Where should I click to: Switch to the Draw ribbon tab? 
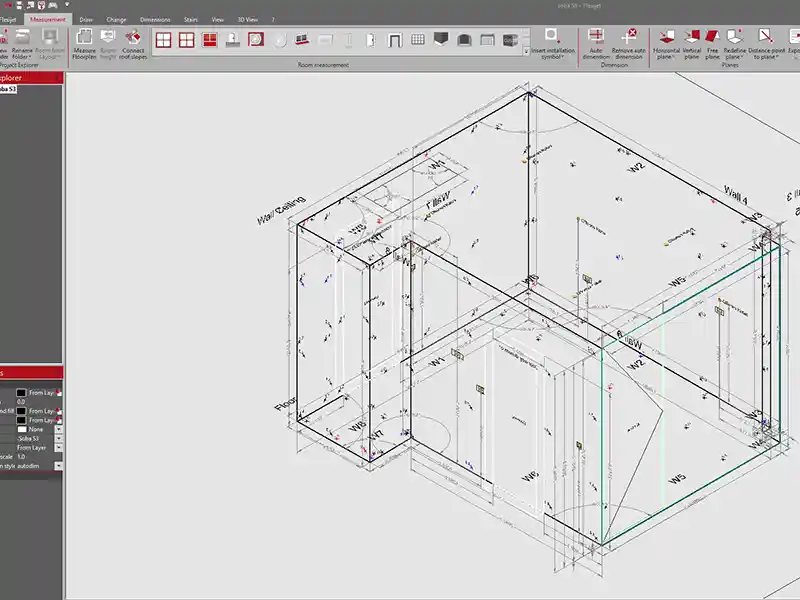pos(86,19)
